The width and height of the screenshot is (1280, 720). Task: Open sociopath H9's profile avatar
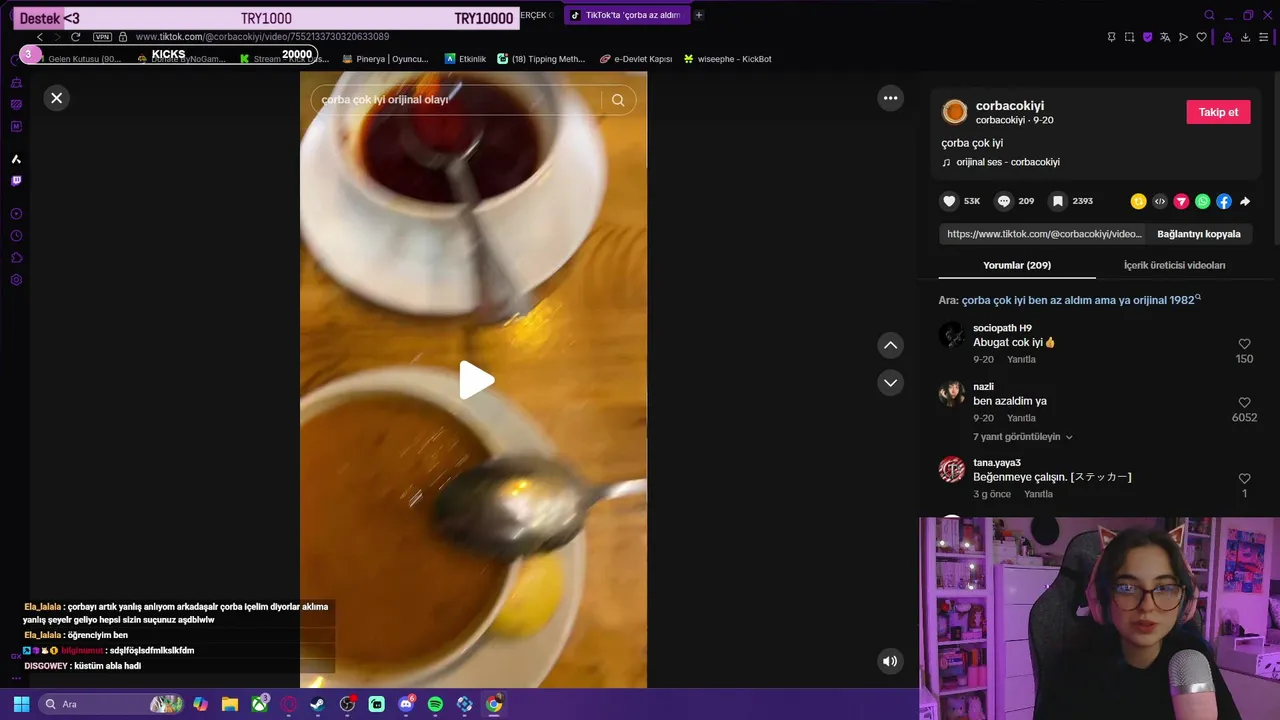952,335
